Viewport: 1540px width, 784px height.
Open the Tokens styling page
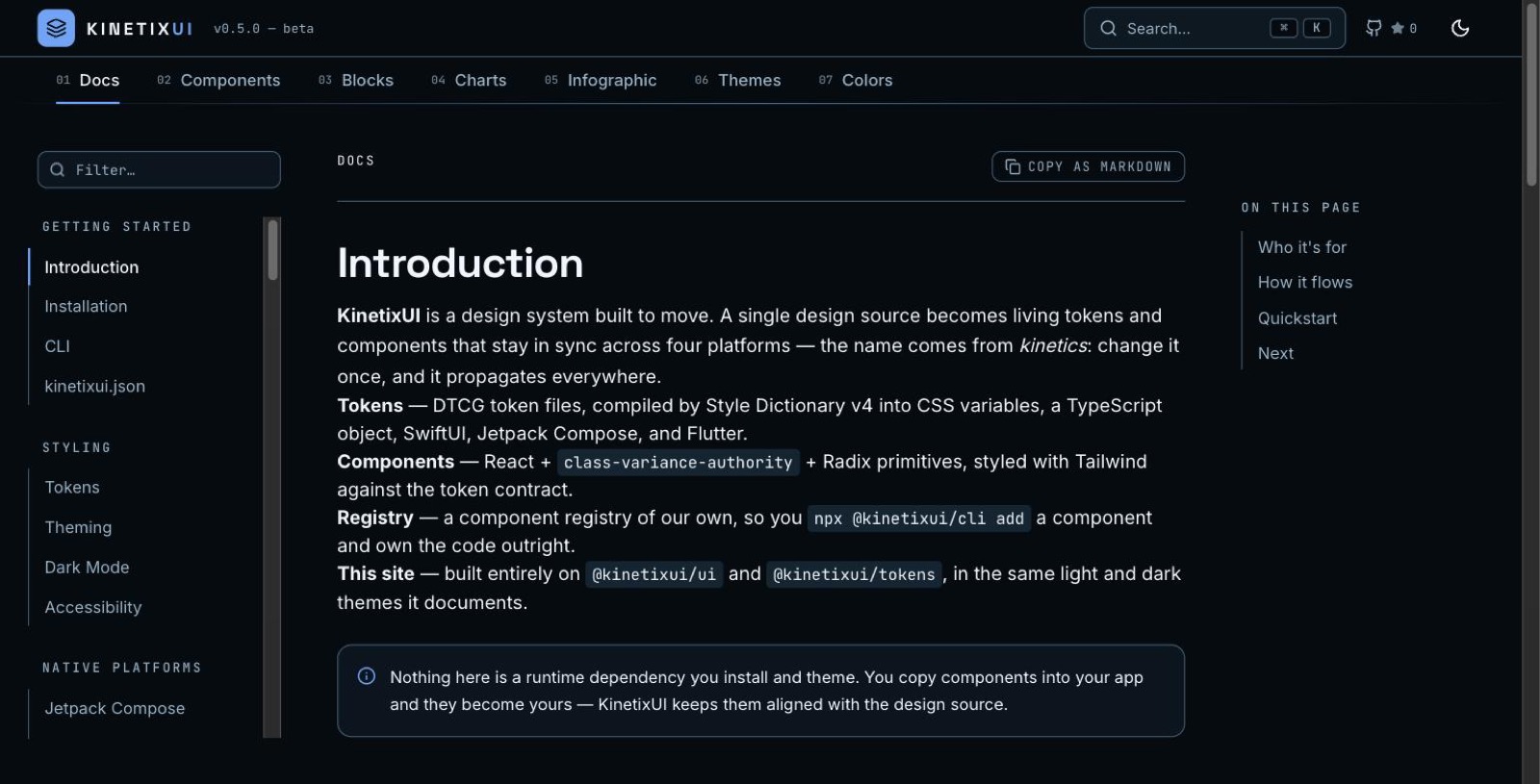(72, 487)
